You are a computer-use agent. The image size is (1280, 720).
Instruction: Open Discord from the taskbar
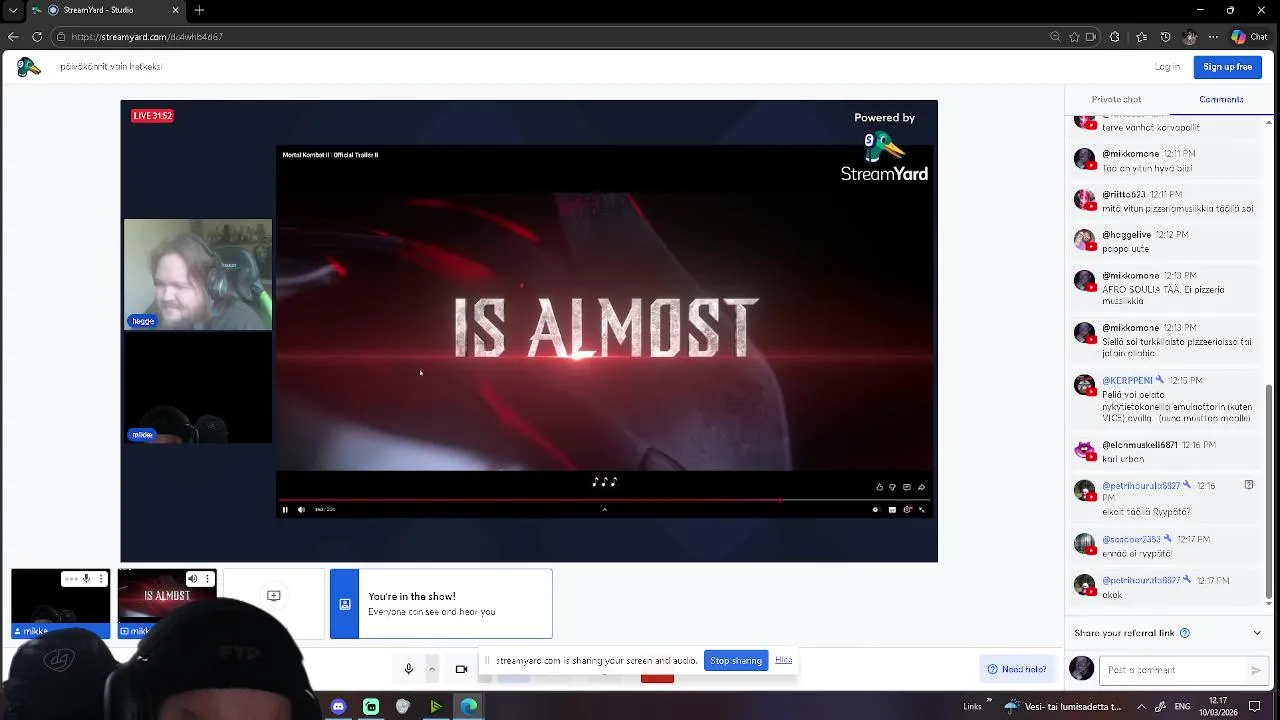pyautogui.click(x=338, y=706)
